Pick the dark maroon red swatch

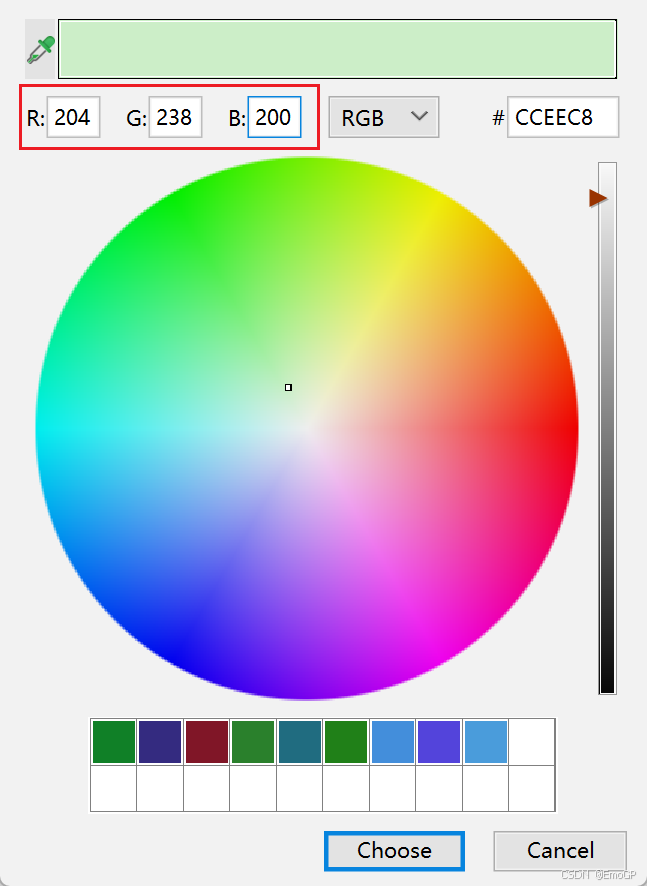click(206, 742)
